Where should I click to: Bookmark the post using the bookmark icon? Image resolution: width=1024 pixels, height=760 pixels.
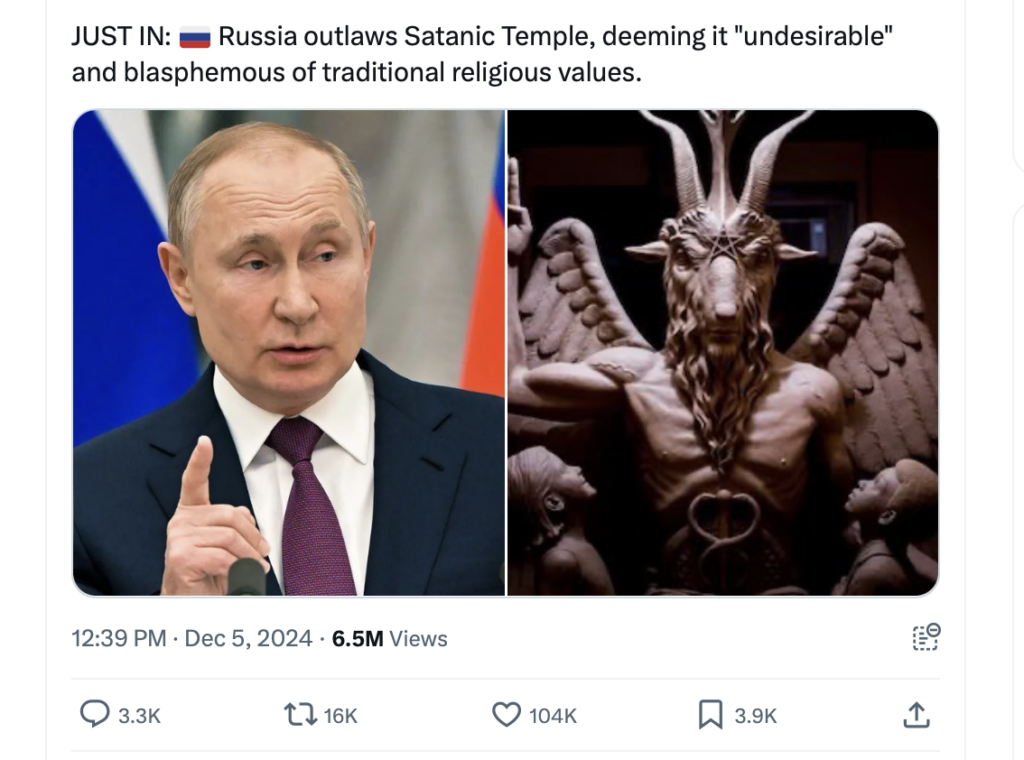(x=711, y=714)
